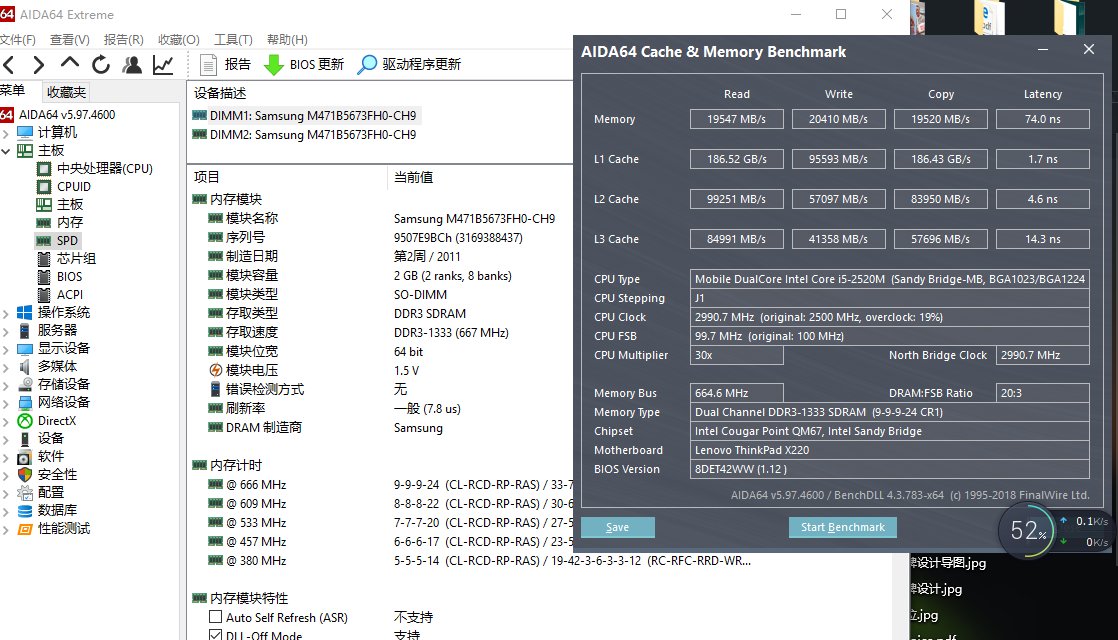Switch to the 收藏夹 tab
Screen dimensions: 1118x640
(x=66, y=92)
